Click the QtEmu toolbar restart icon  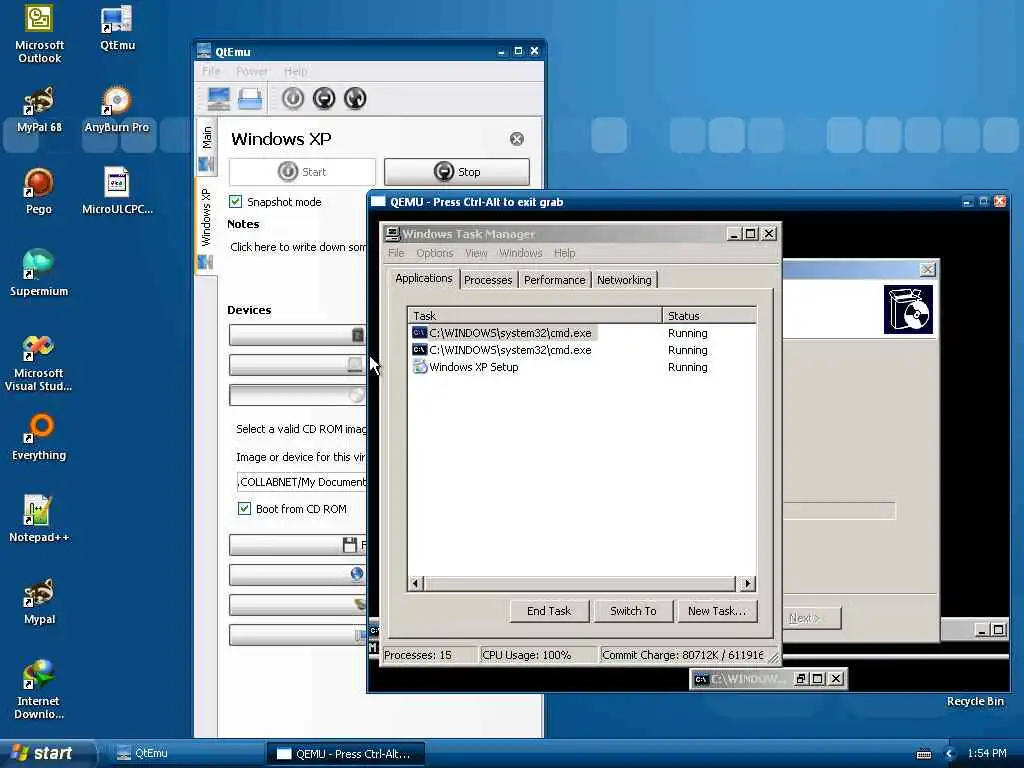pos(355,99)
